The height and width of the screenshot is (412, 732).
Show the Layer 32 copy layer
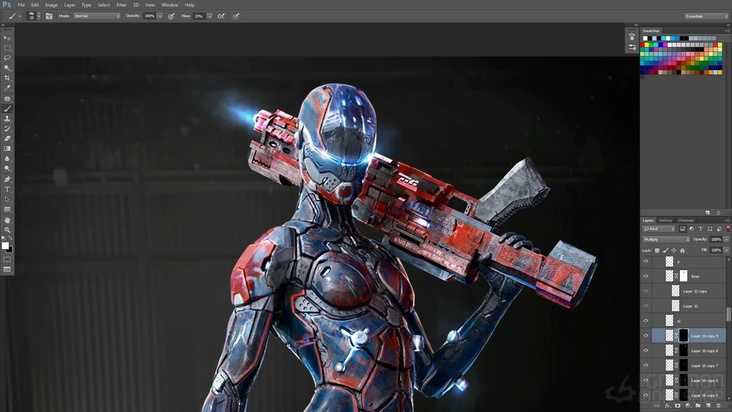[646, 291]
